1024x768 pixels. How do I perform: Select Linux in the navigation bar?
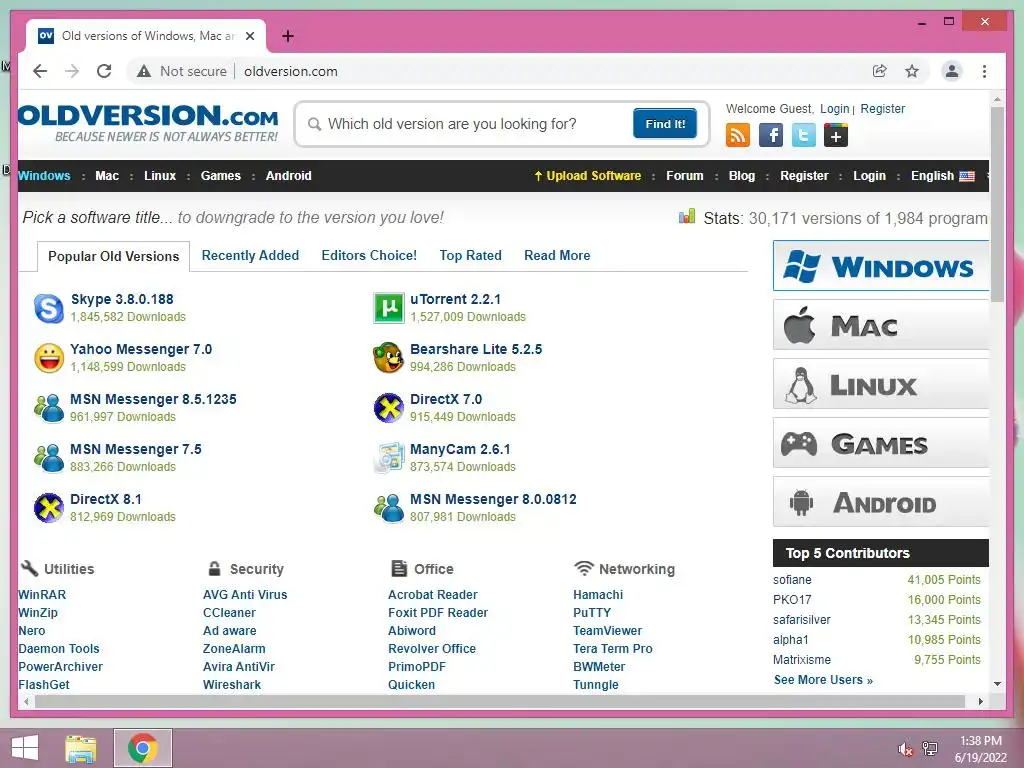coord(160,176)
